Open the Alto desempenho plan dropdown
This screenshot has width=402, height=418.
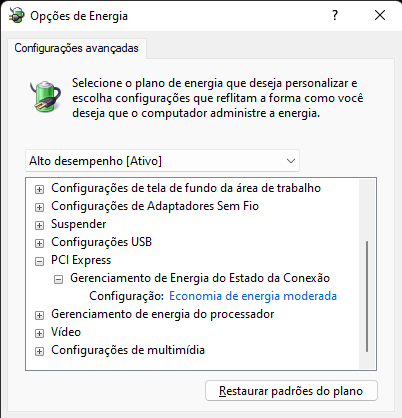point(162,161)
